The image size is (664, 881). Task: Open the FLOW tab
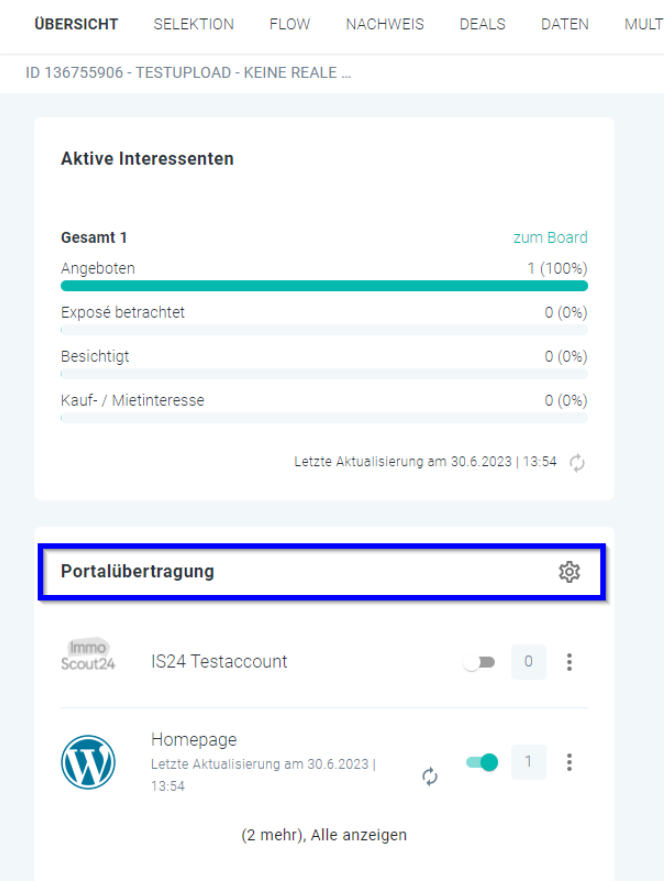pyautogui.click(x=290, y=24)
